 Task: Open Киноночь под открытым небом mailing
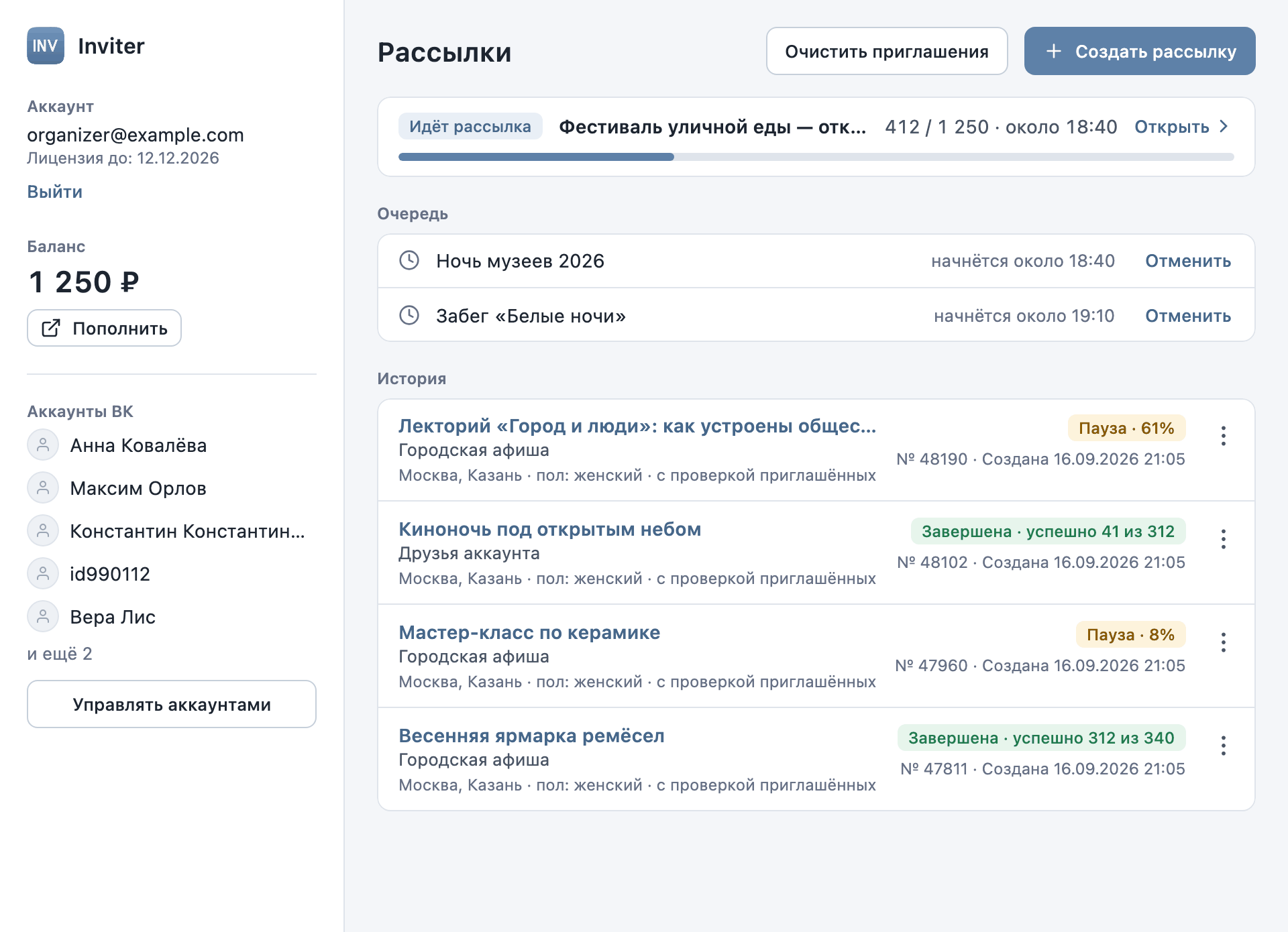550,529
